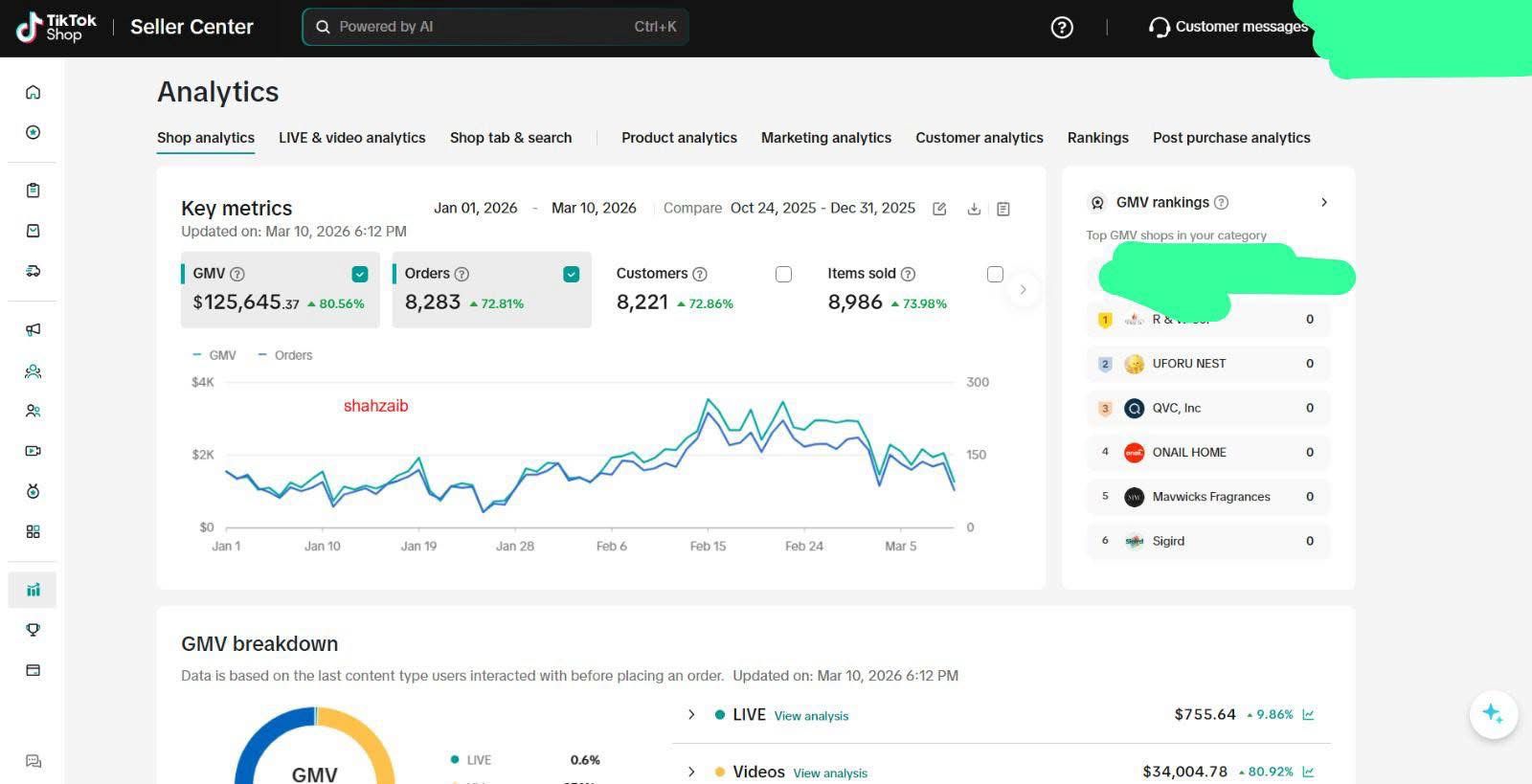Viewport: 1532px width, 784px height.
Task: Open the Products box icon in the sidebar
Action: coord(33,231)
